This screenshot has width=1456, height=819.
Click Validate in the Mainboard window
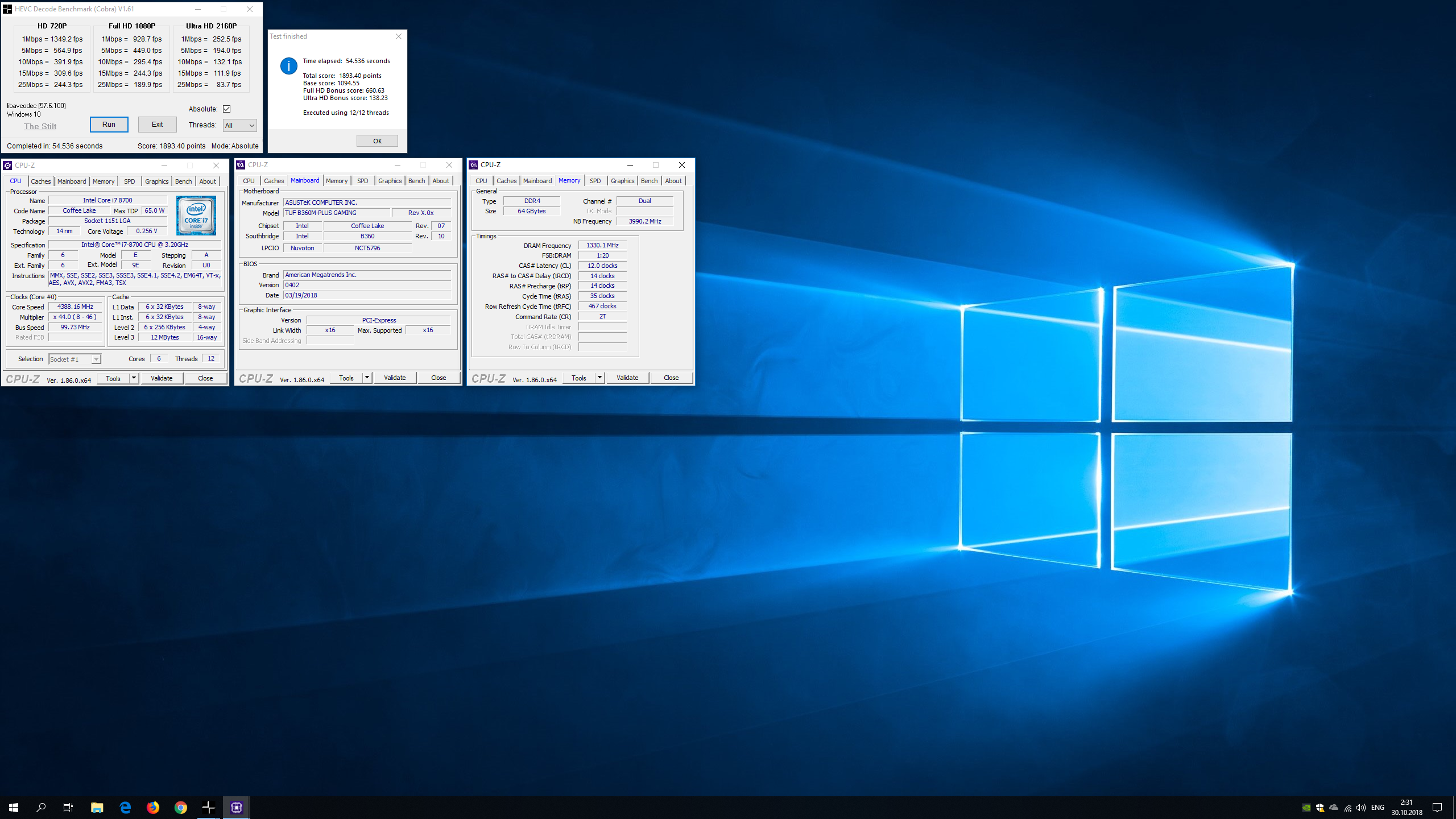(x=395, y=378)
